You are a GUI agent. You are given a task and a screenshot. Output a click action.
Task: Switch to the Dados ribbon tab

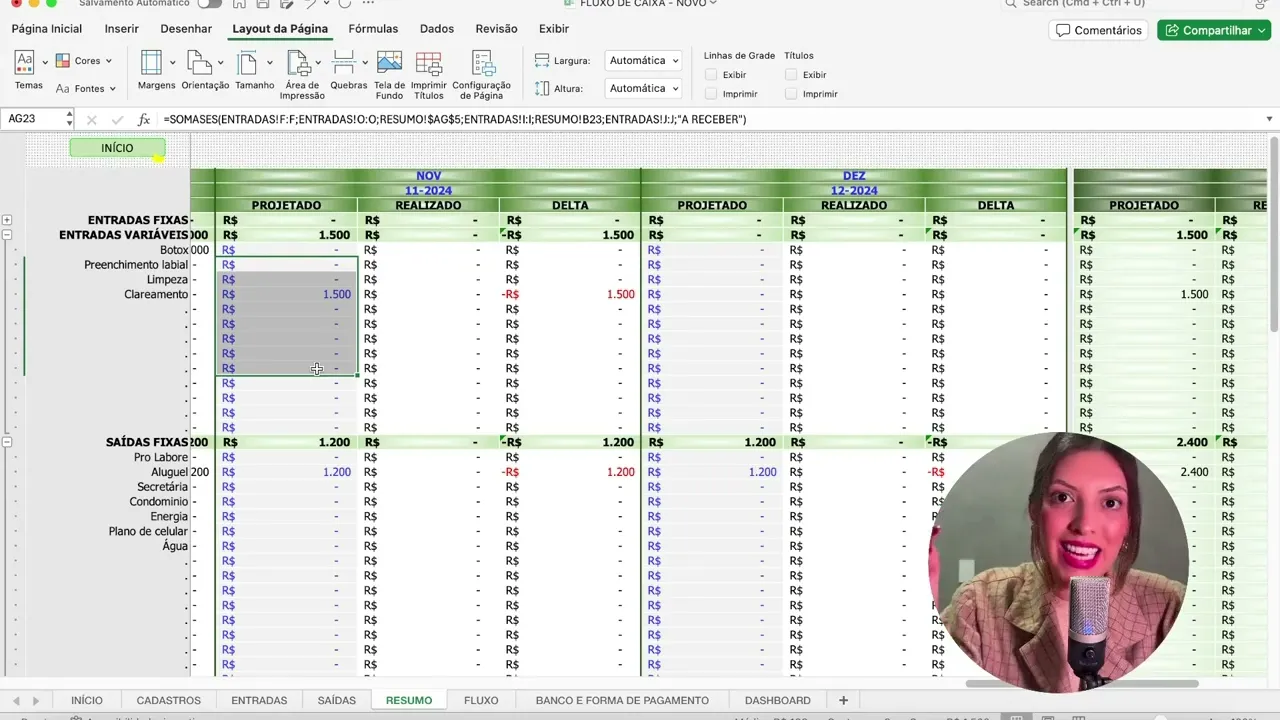pos(437,29)
